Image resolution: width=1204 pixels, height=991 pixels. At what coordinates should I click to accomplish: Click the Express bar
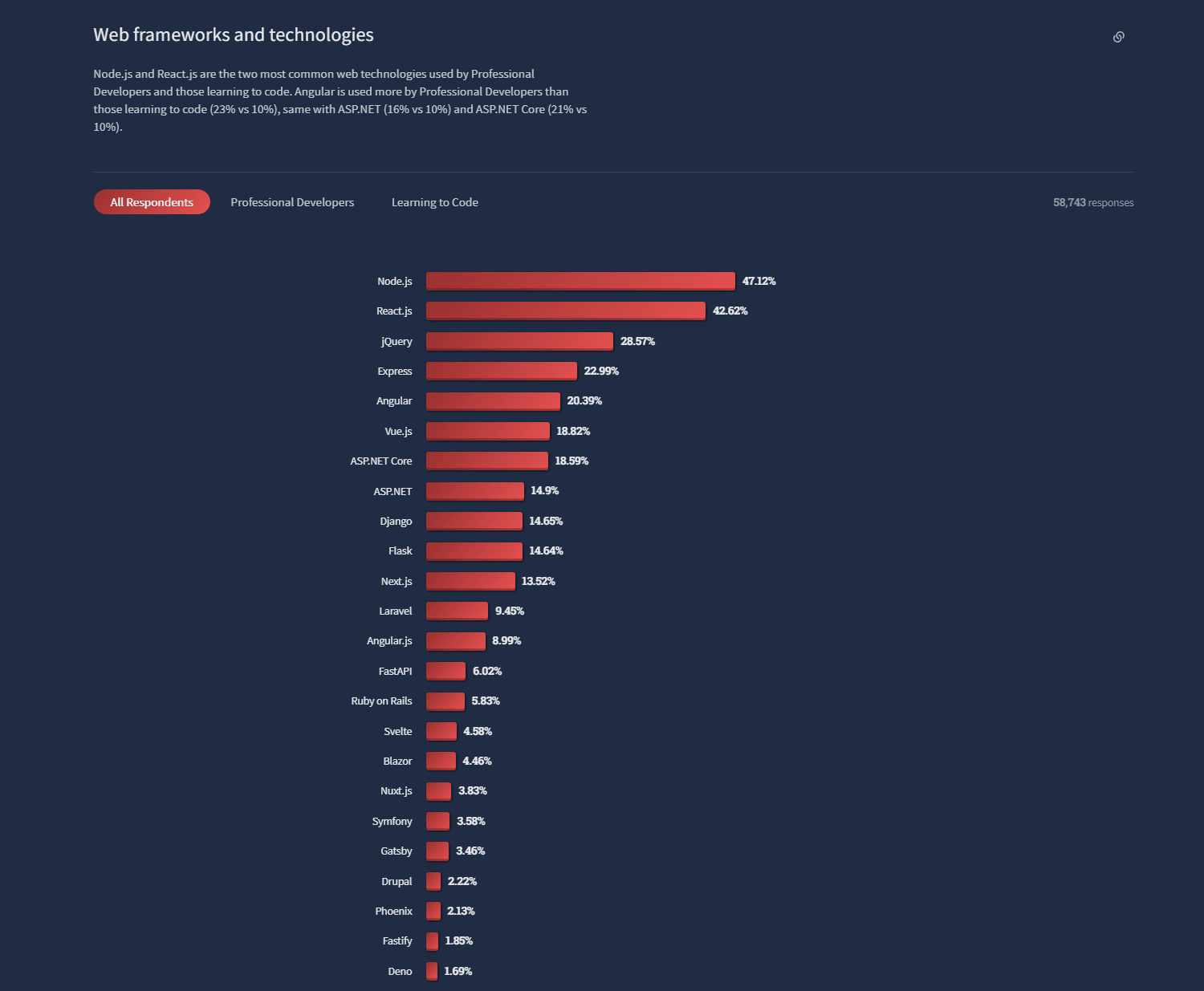point(501,371)
